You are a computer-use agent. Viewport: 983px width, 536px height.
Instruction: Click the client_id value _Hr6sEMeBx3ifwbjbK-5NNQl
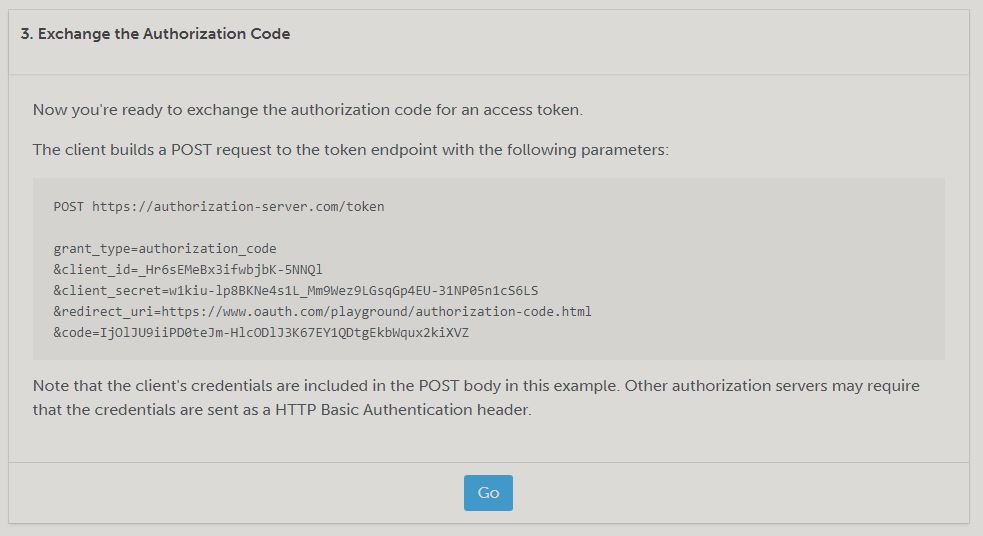(x=230, y=270)
